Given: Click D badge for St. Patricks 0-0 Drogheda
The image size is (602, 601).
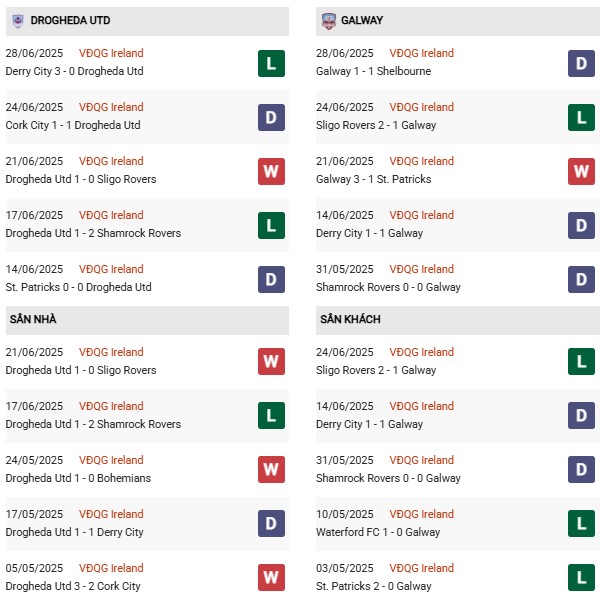Looking at the screenshot, I should coord(271,279).
